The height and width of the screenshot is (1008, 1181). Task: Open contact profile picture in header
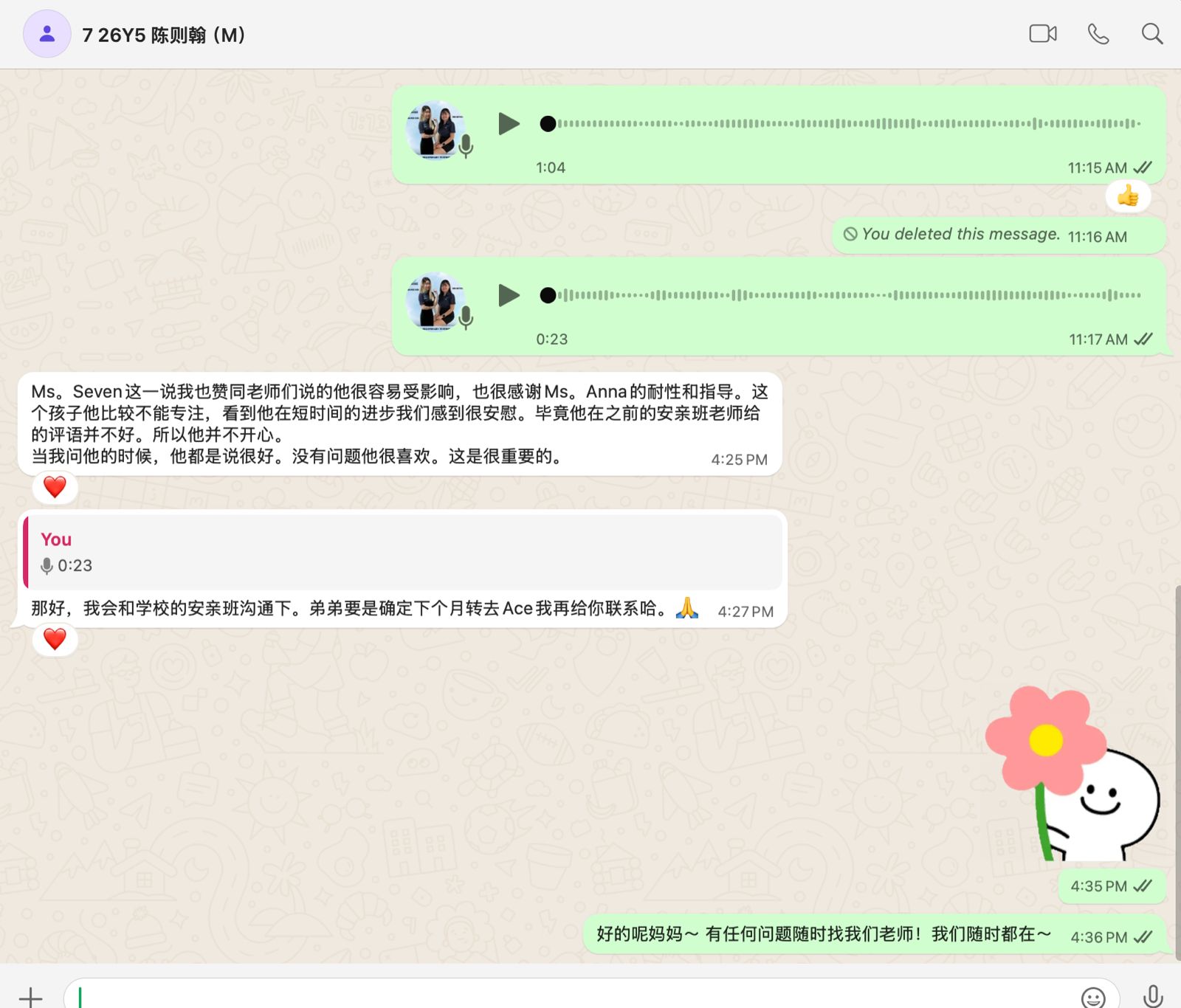click(x=47, y=34)
